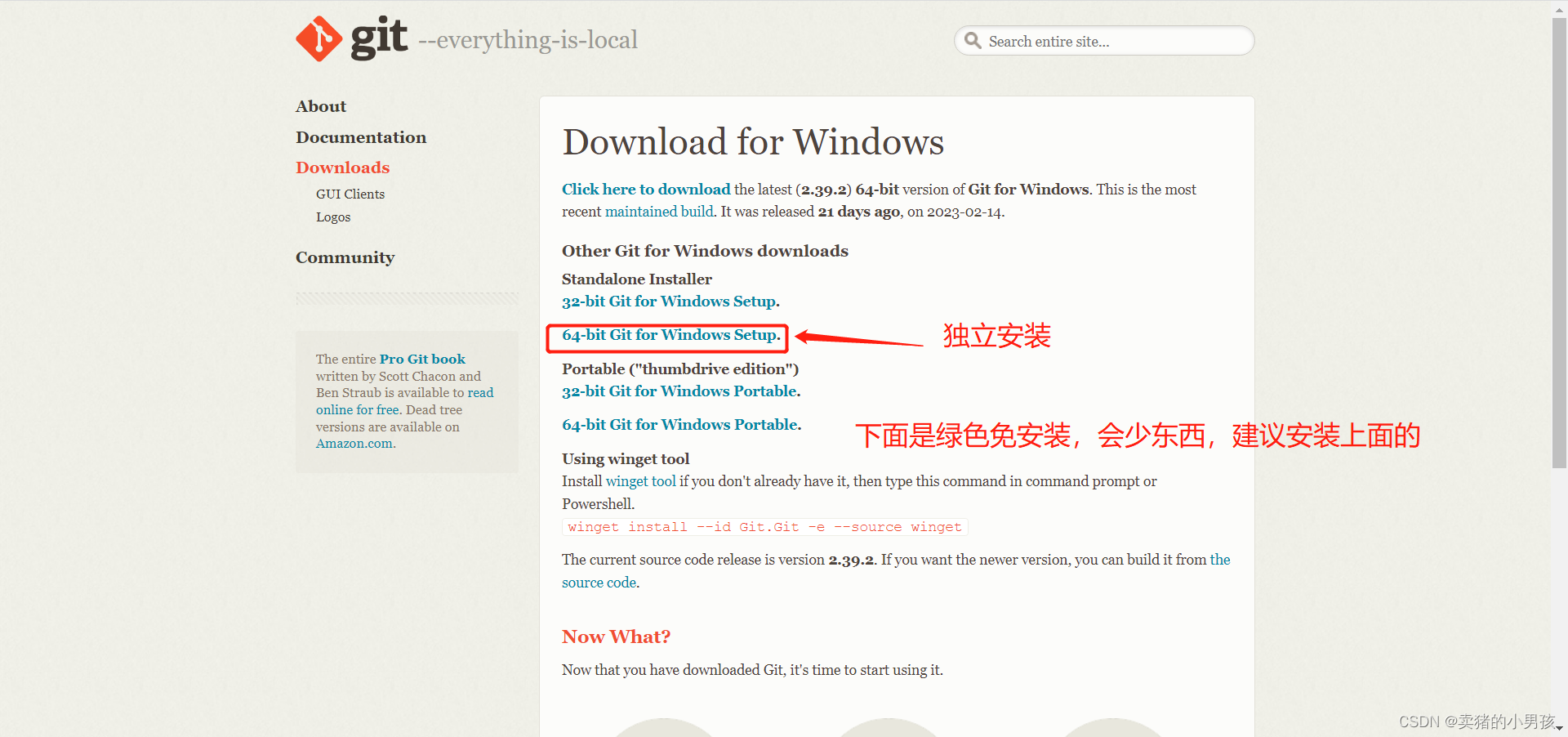Viewport: 1568px width, 737px height.
Task: Open the winget tool link
Action: [641, 481]
